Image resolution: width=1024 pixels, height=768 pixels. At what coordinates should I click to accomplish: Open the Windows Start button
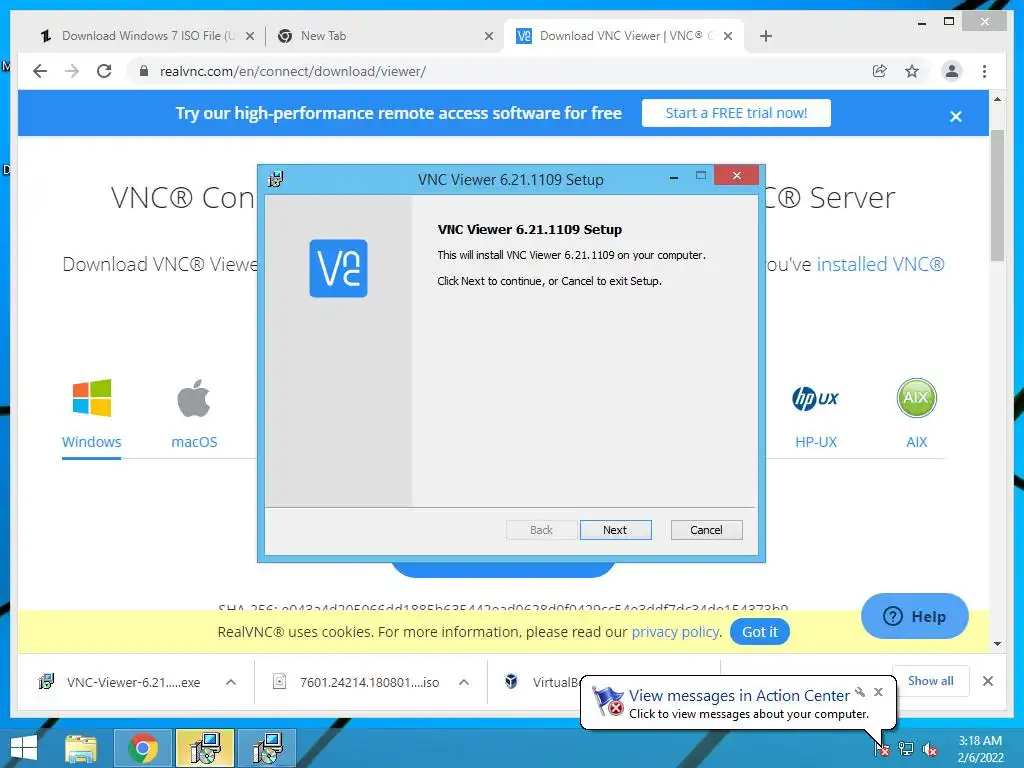pos(24,748)
